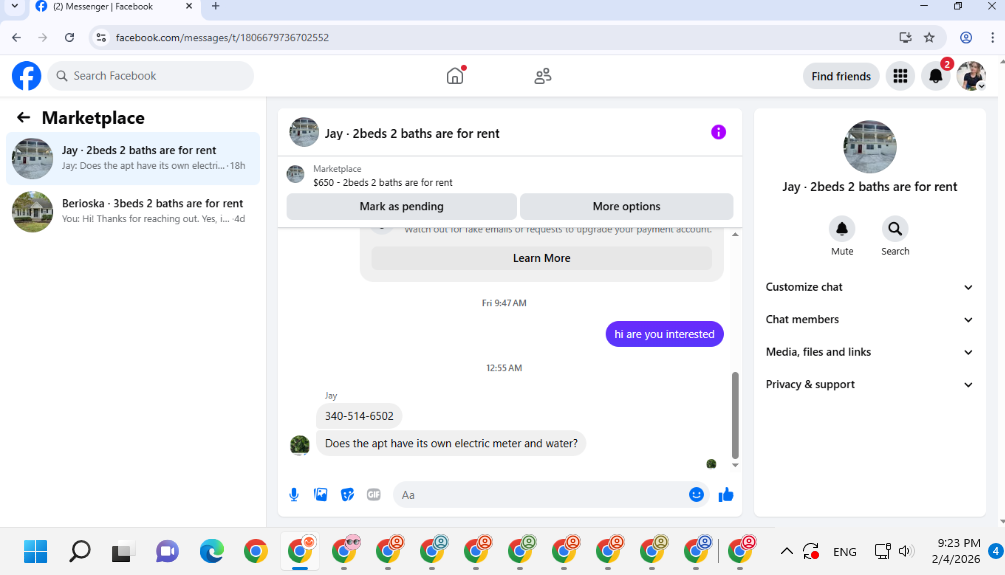This screenshot has height=575, width=1005.
Task: Launch Microsoft Edge from taskbar
Action: [212, 551]
